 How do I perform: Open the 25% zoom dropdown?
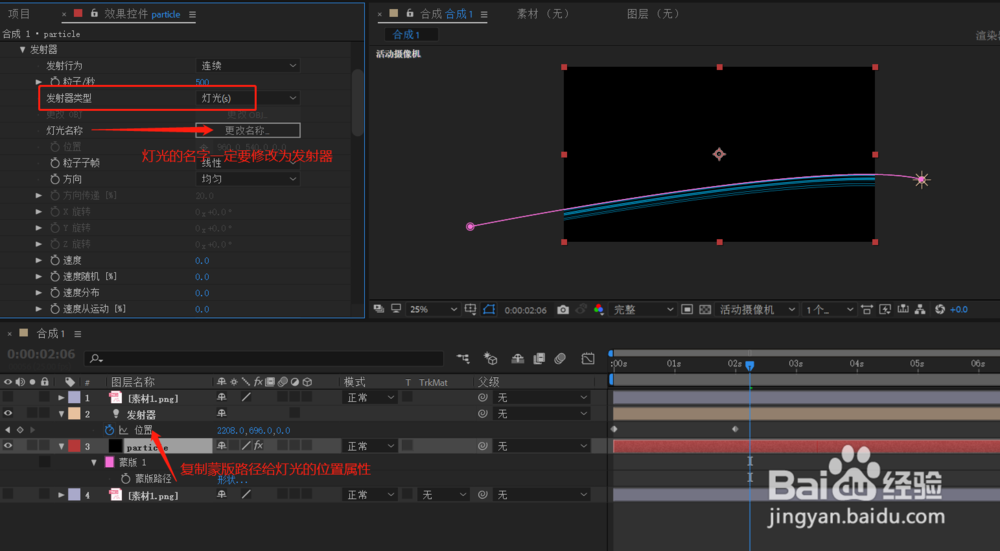(433, 309)
